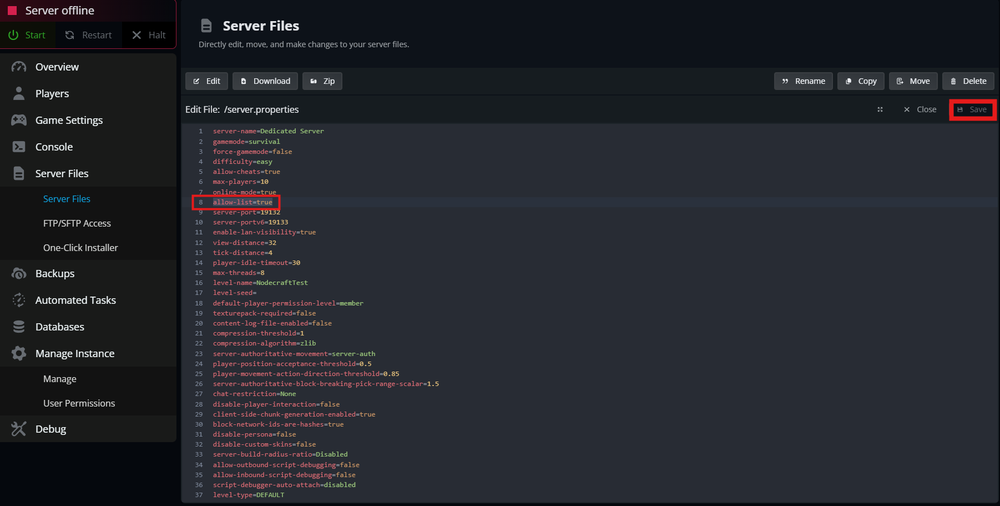This screenshot has width=1000, height=506.
Task: Open FTP/SFTP Access submenu item
Action: coord(77,224)
